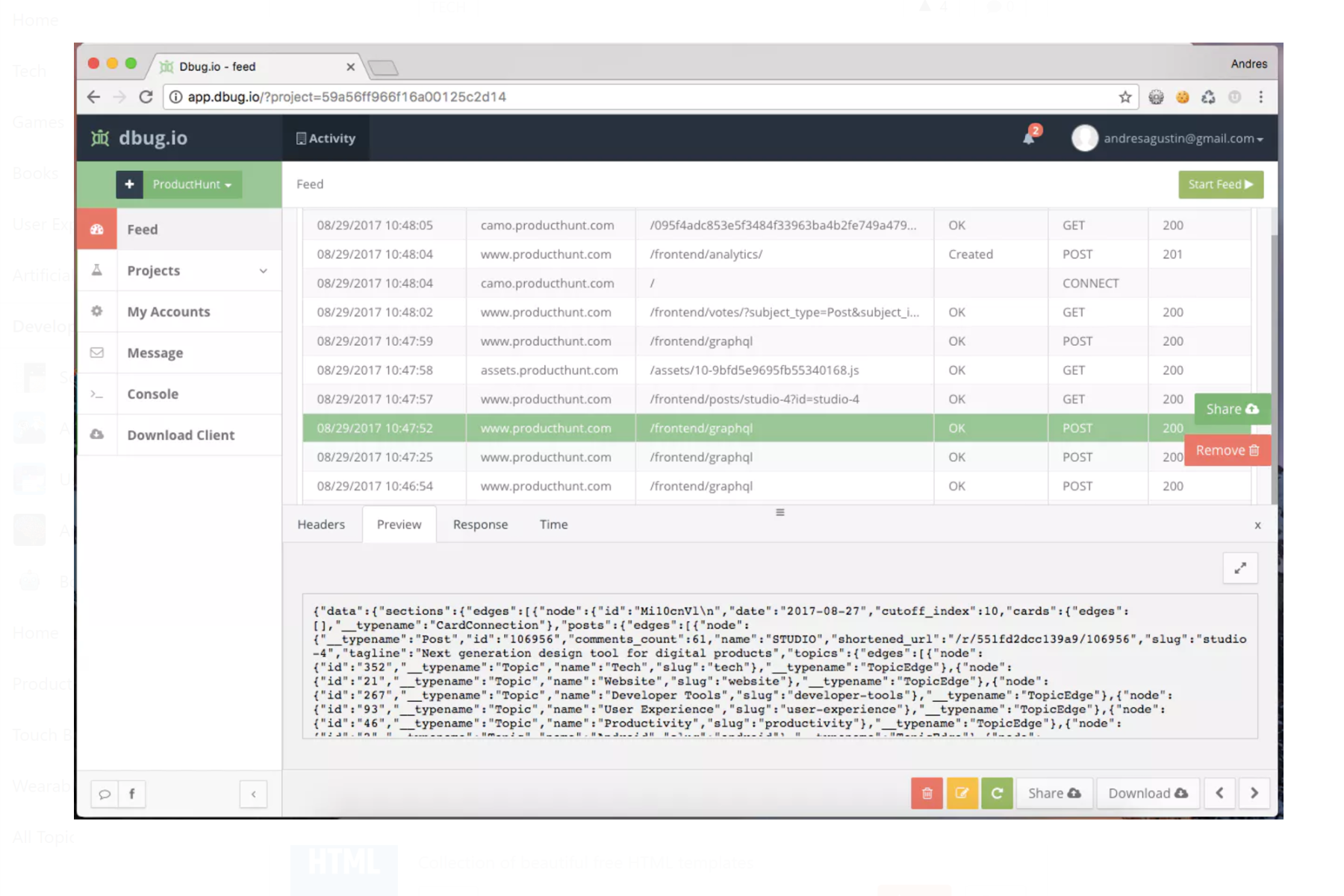Open Download Client in the sidebar
The image size is (1344, 896).
(x=179, y=435)
